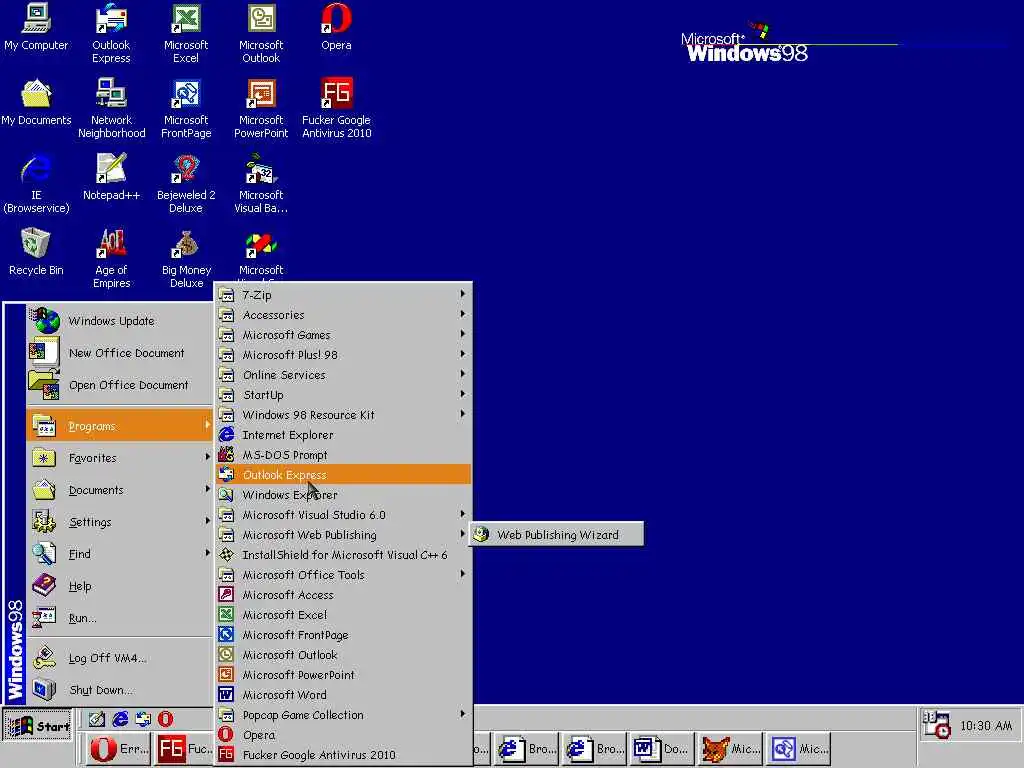Screen dimensions: 1024x768
Task: Expand Microsoft Visual Studio 6.0 folder
Action: pyautogui.click(x=344, y=515)
